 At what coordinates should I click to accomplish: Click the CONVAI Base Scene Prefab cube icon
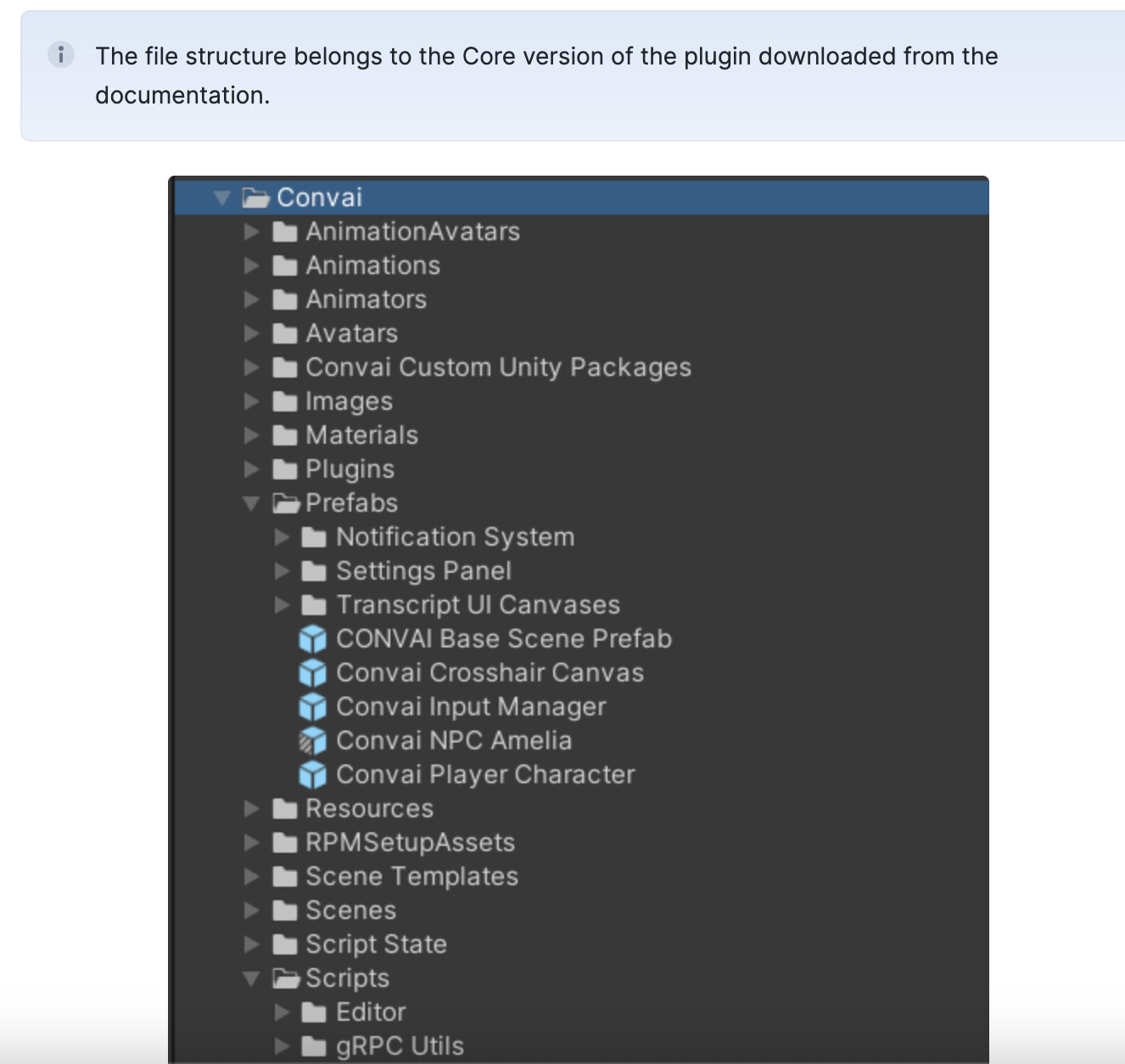(x=313, y=639)
